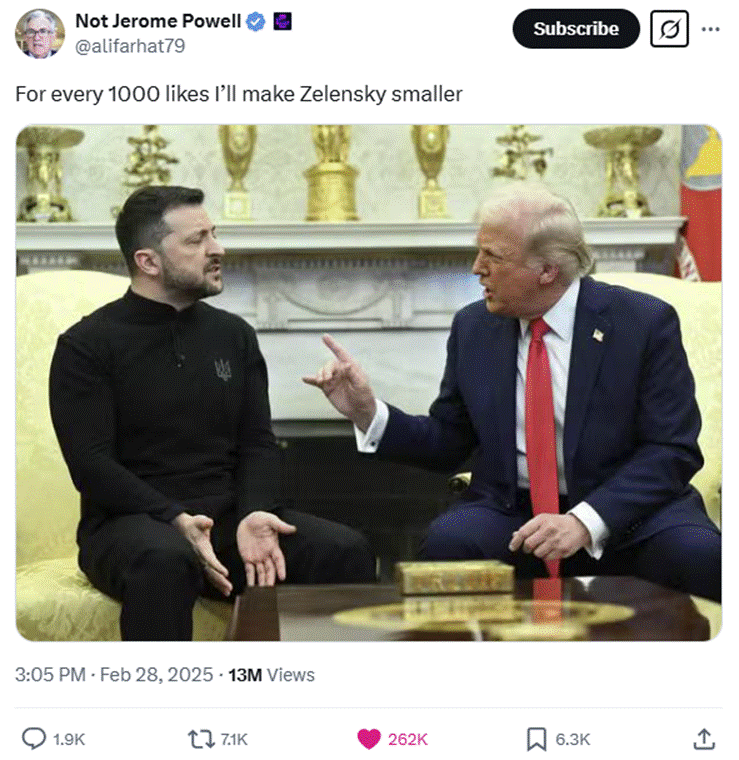Subscribe to this account
The height and width of the screenshot is (760, 739).
point(576,29)
